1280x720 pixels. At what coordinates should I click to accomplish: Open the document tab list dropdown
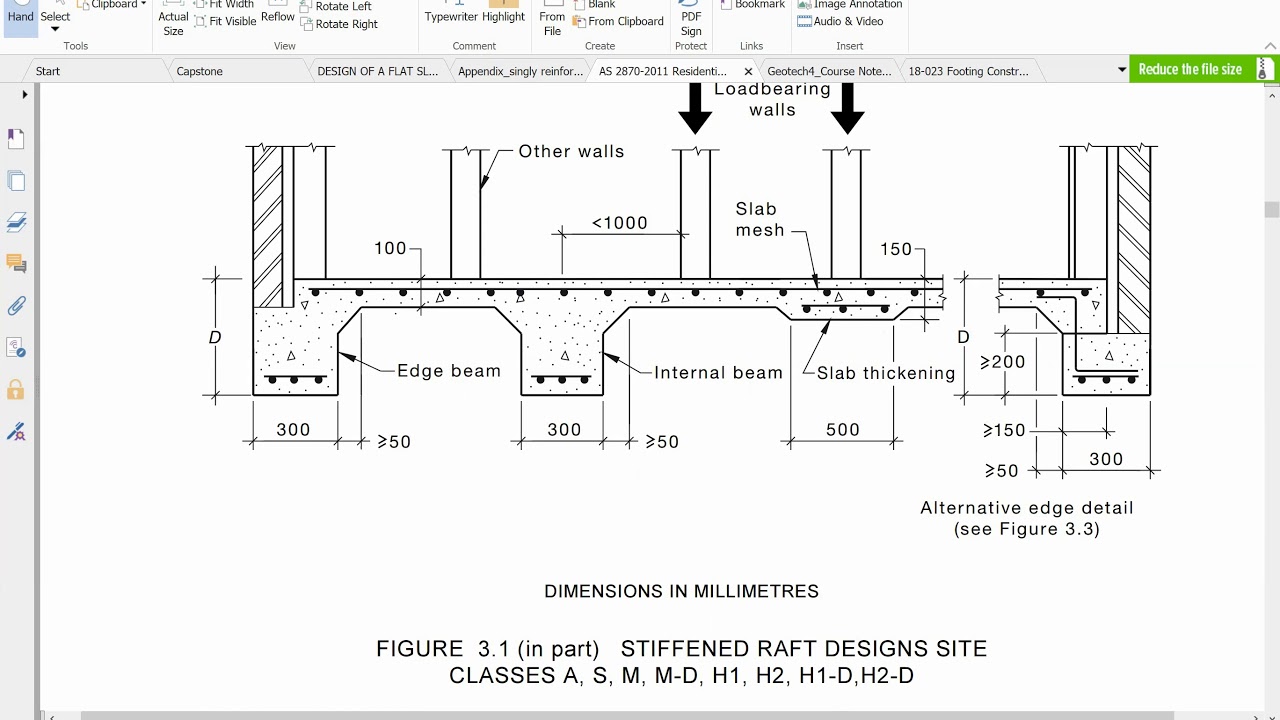[x=1122, y=70]
